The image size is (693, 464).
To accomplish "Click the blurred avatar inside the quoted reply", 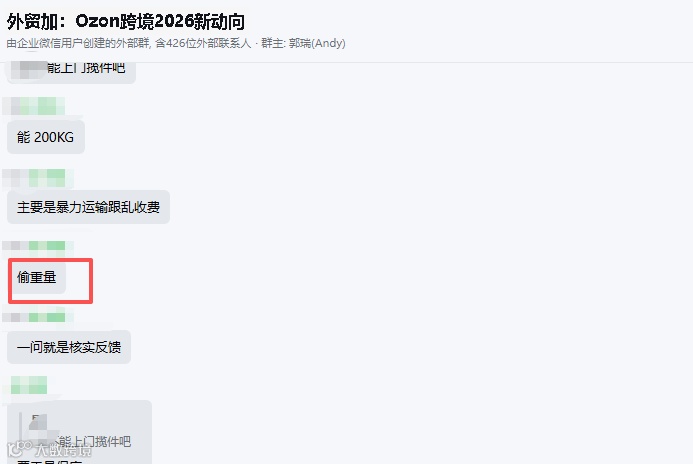I will [x=42, y=425].
